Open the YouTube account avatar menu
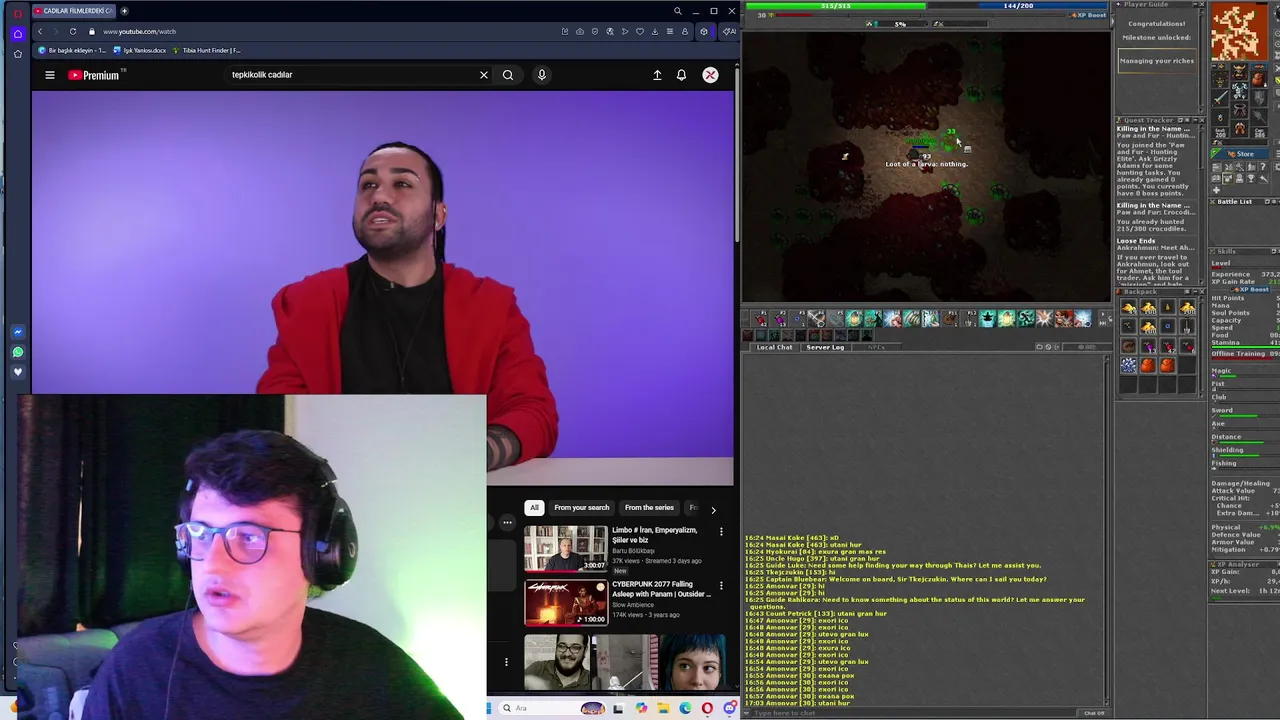This screenshot has height=720, width=1280. (710, 75)
